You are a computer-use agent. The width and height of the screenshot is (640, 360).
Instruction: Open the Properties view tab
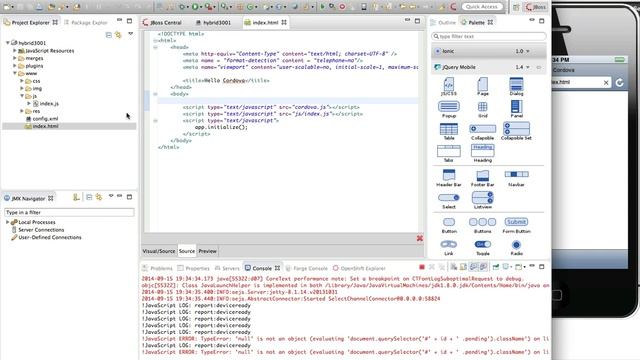(x=193, y=268)
